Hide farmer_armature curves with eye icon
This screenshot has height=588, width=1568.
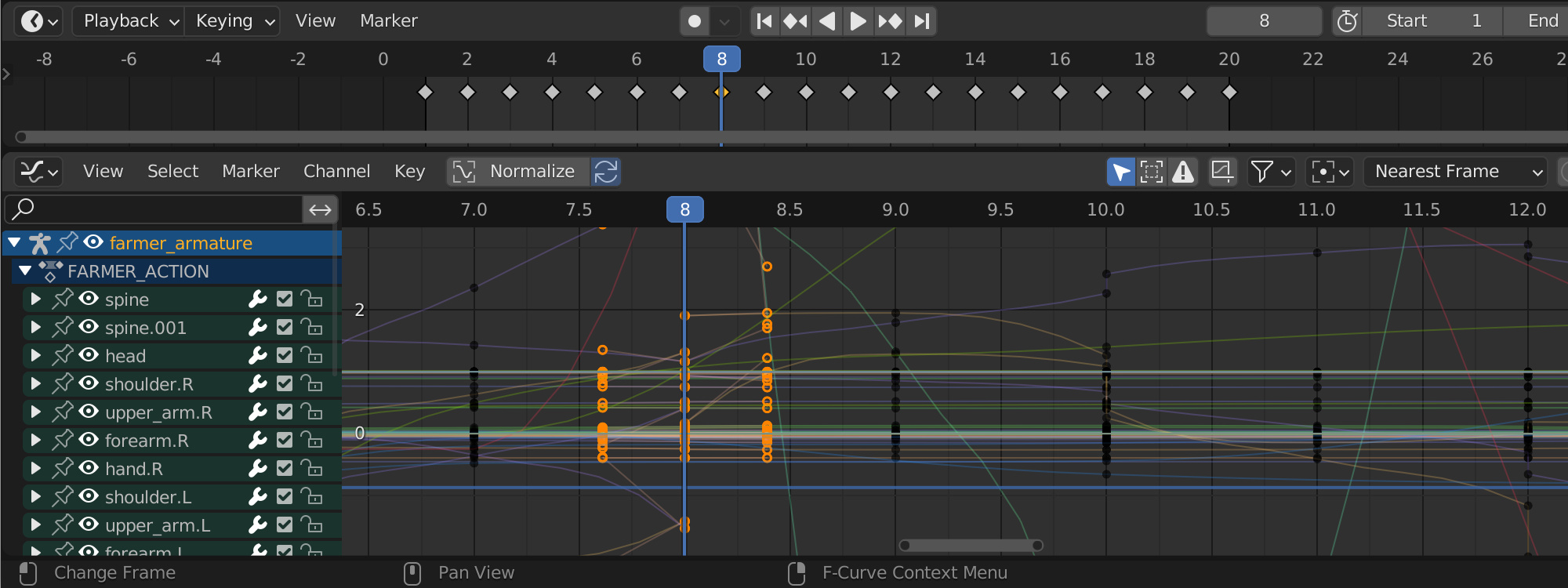93,242
